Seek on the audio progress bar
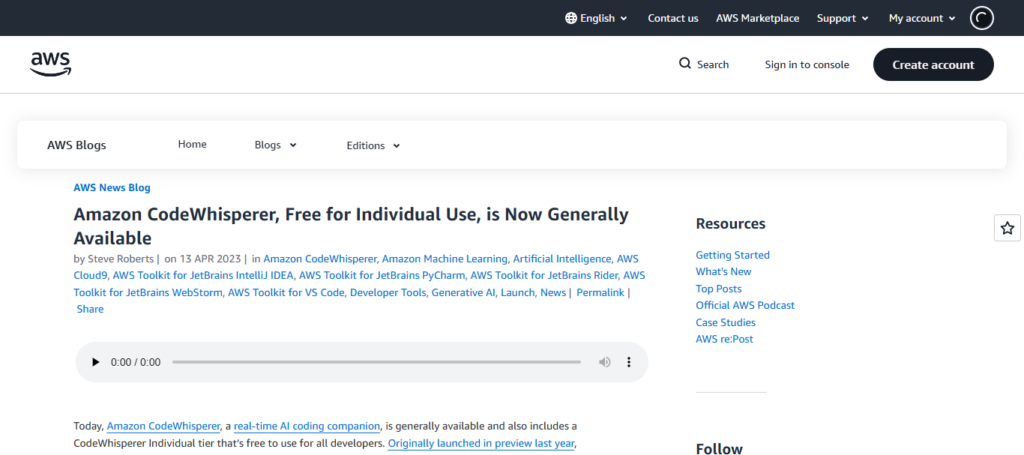Image resolution: width=1024 pixels, height=455 pixels. [x=376, y=362]
